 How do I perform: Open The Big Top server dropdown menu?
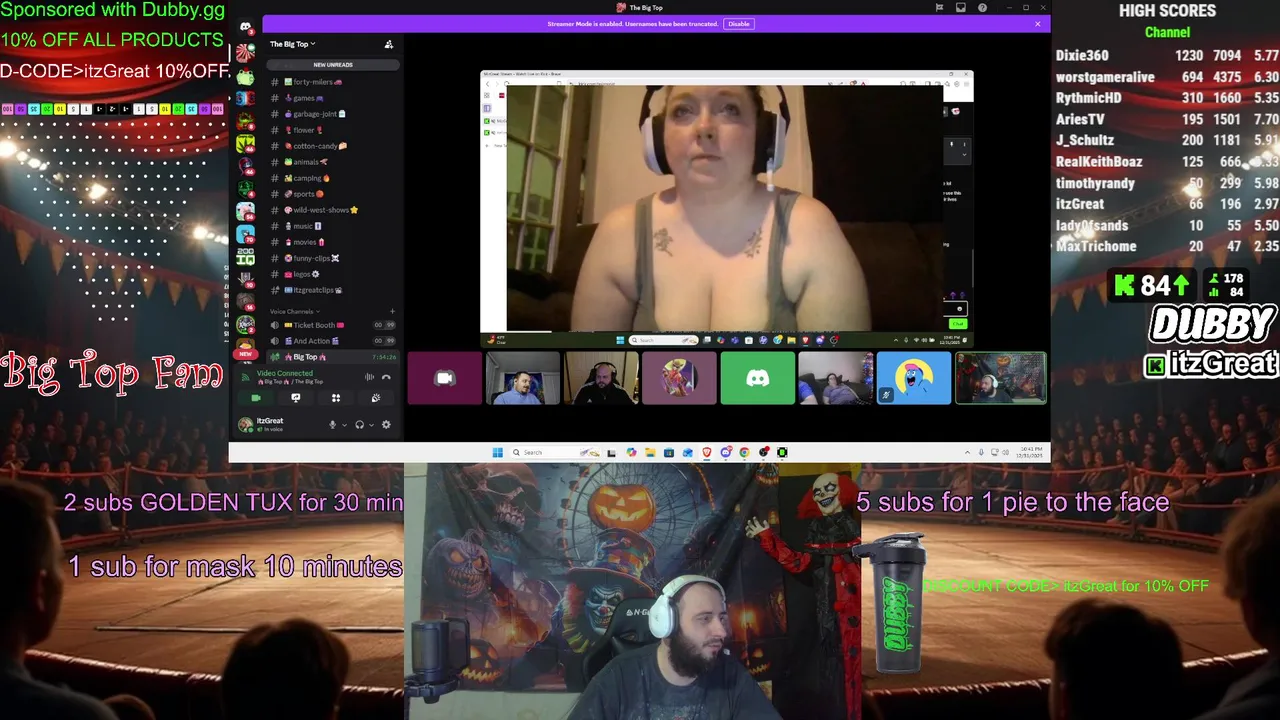click(292, 44)
